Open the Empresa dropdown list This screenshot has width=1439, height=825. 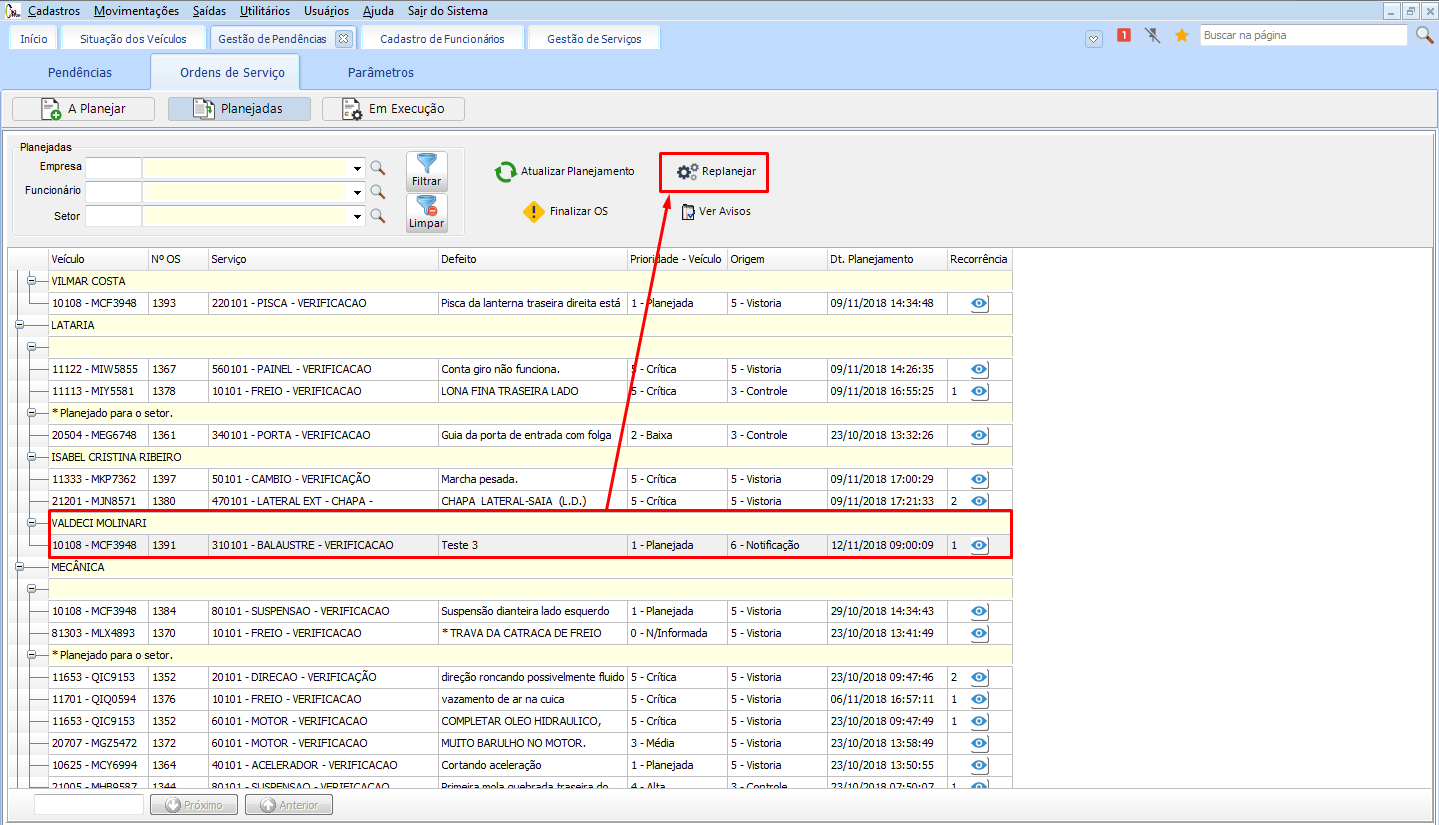click(357, 168)
